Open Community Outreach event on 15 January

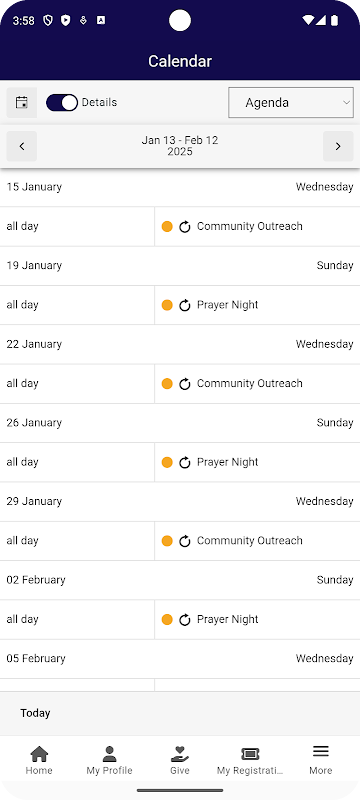(250, 227)
